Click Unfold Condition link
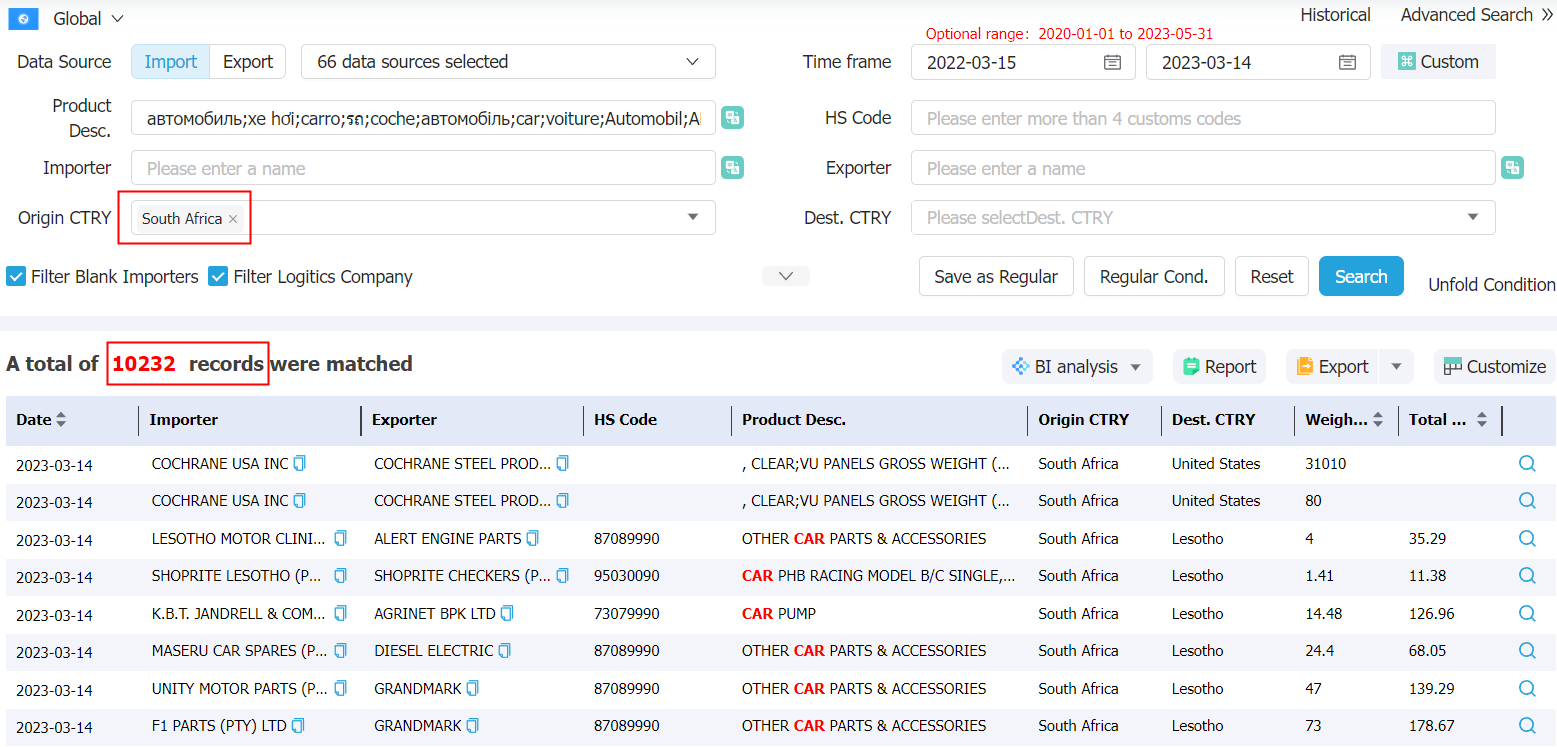 [1491, 285]
